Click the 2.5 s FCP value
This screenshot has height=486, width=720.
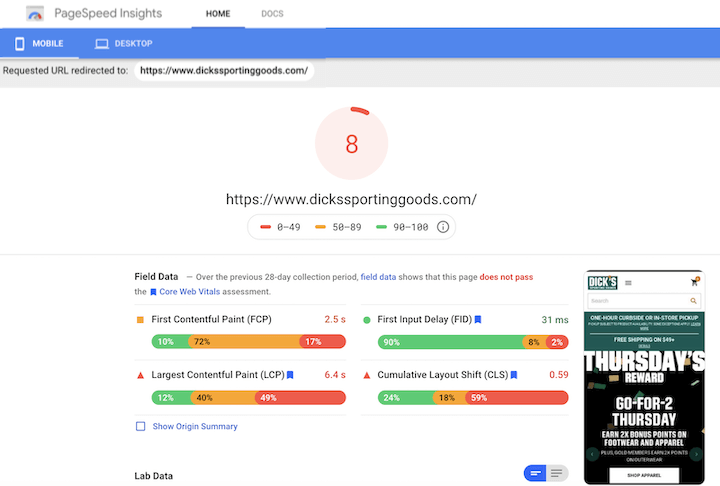tap(335, 319)
